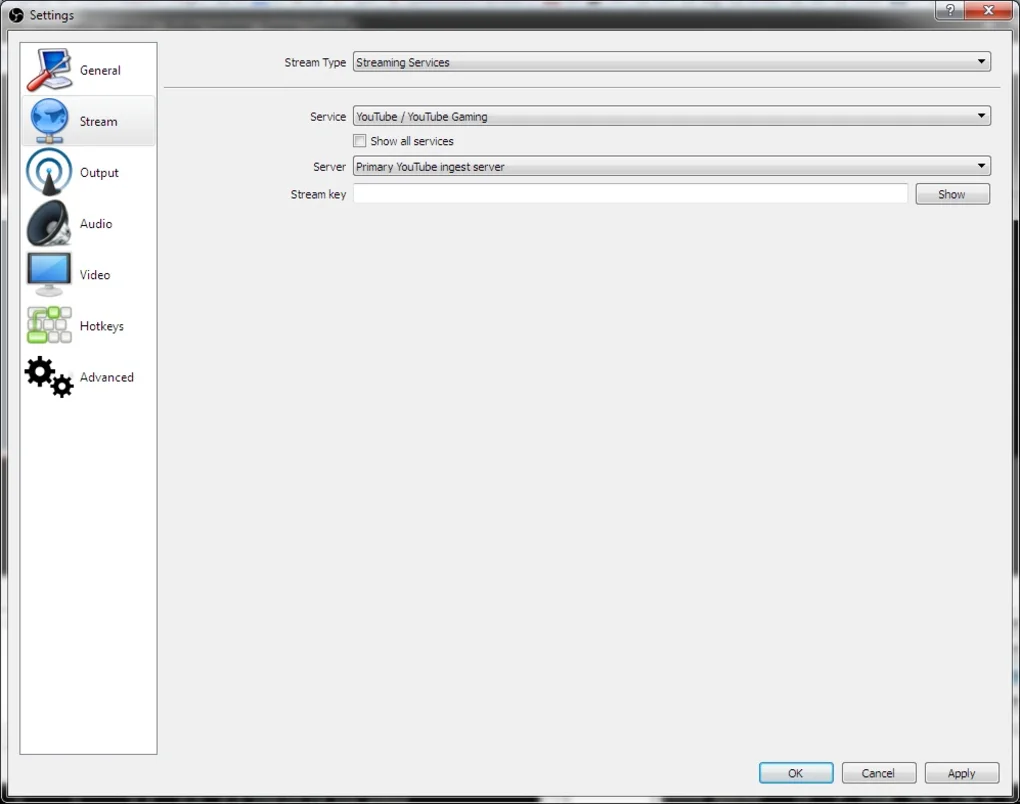This screenshot has width=1020, height=804.
Task: Choose the Video monitor icon
Action: (49, 274)
